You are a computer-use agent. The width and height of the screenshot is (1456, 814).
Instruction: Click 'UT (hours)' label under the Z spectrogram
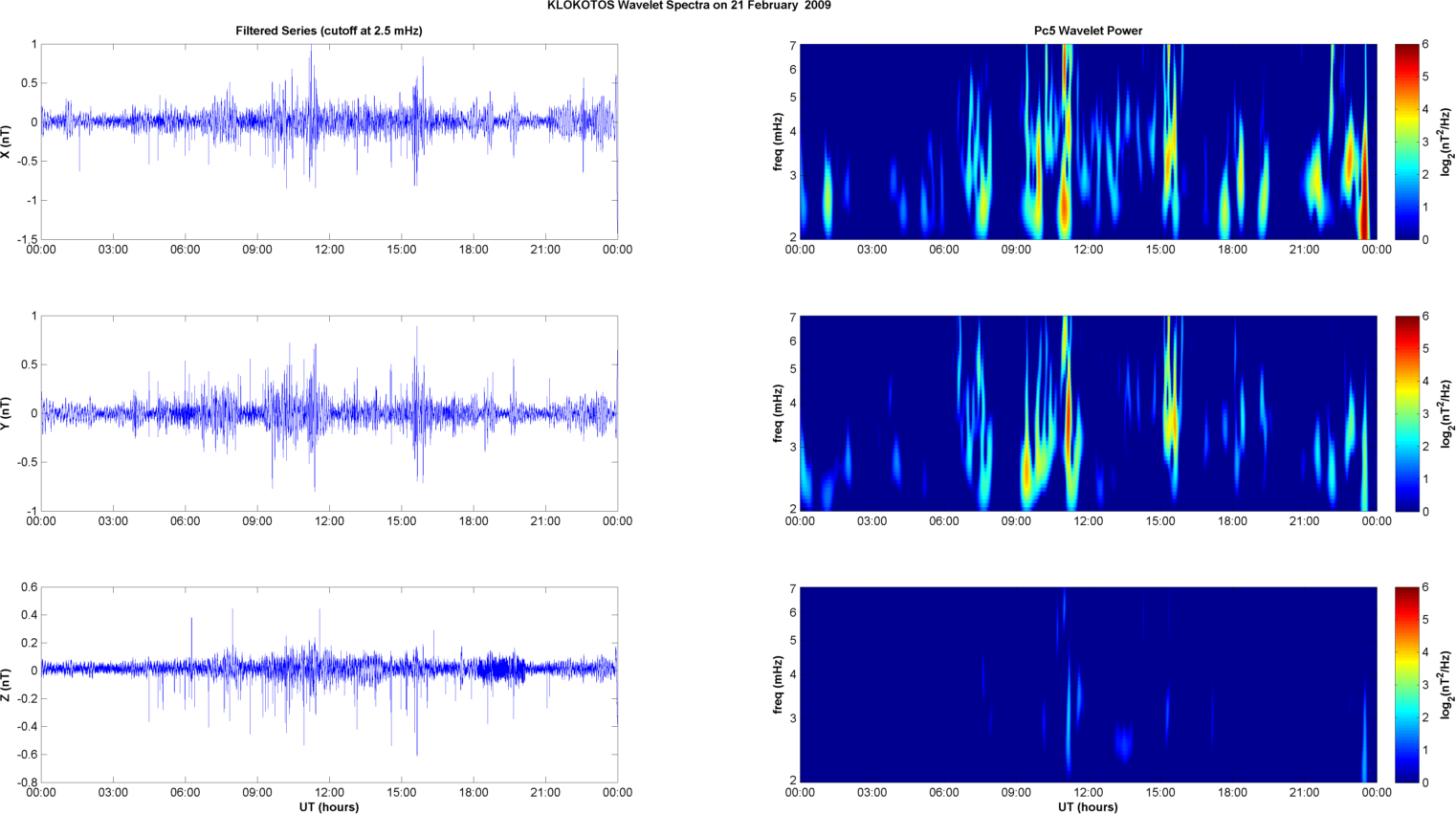click(x=1088, y=807)
